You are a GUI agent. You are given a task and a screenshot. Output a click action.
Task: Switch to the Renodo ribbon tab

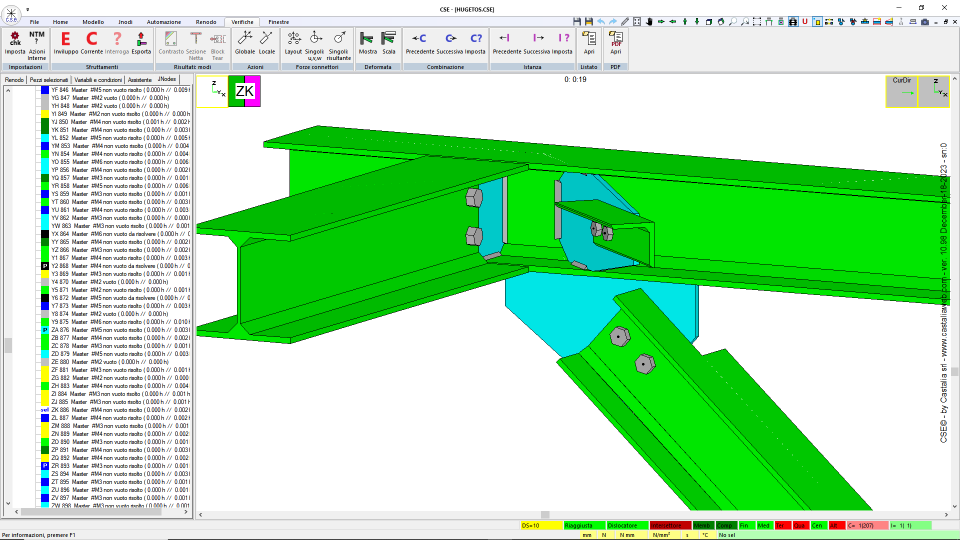pos(206,22)
